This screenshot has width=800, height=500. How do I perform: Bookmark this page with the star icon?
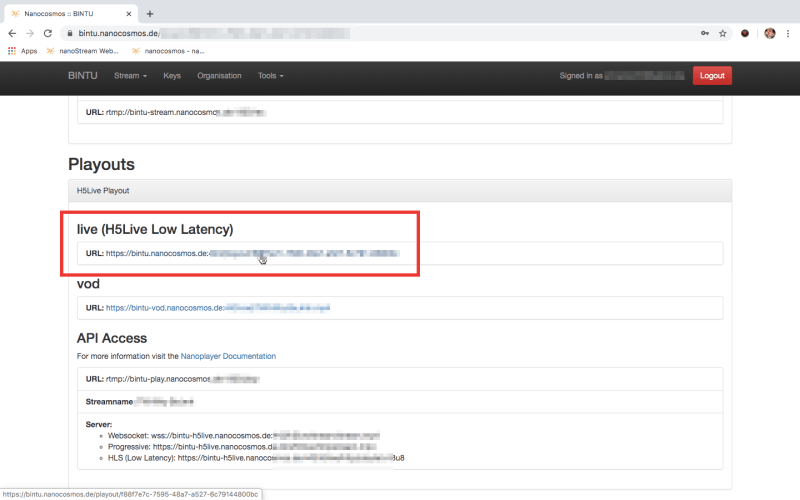click(722, 33)
